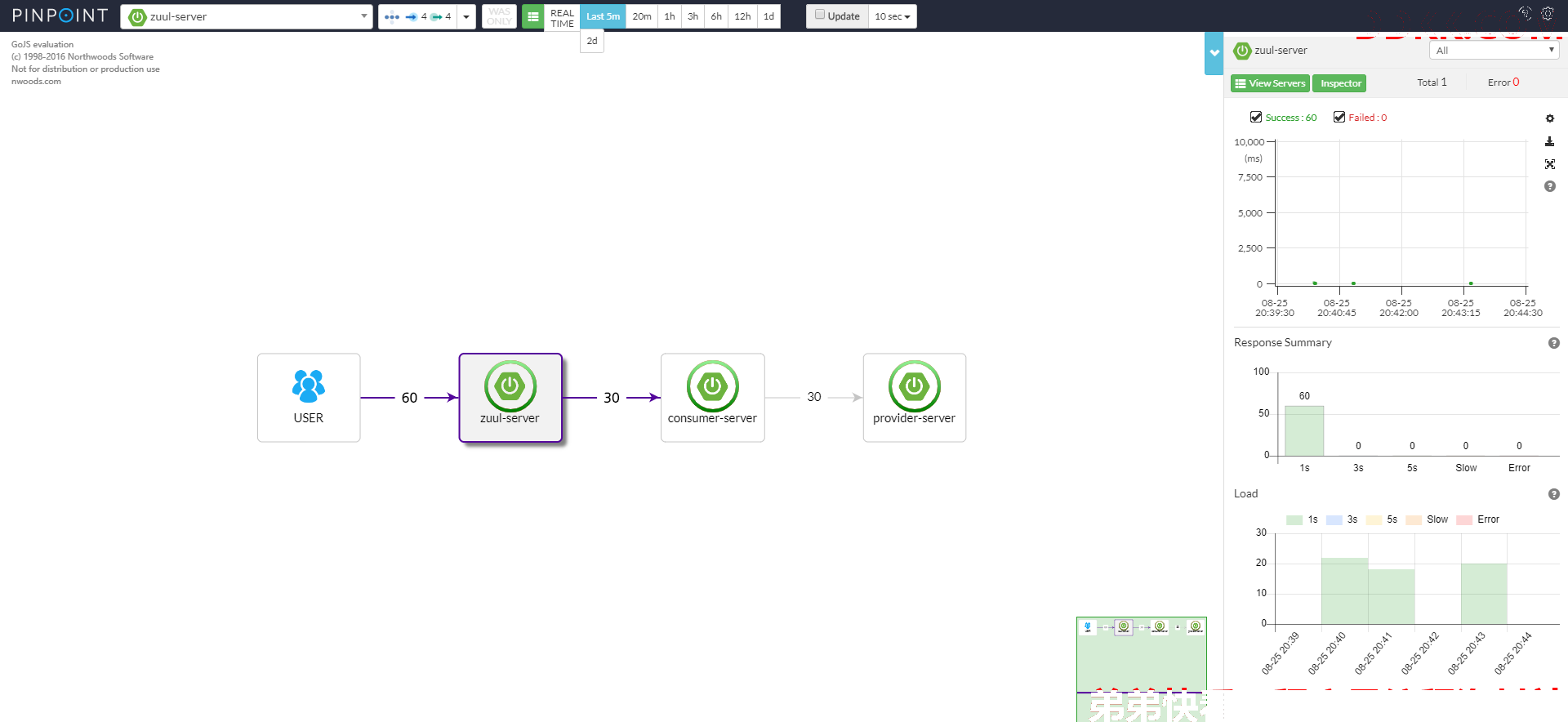This screenshot has height=722, width=1568.
Task: Click the nwoods.com text link
Action: (x=36, y=82)
